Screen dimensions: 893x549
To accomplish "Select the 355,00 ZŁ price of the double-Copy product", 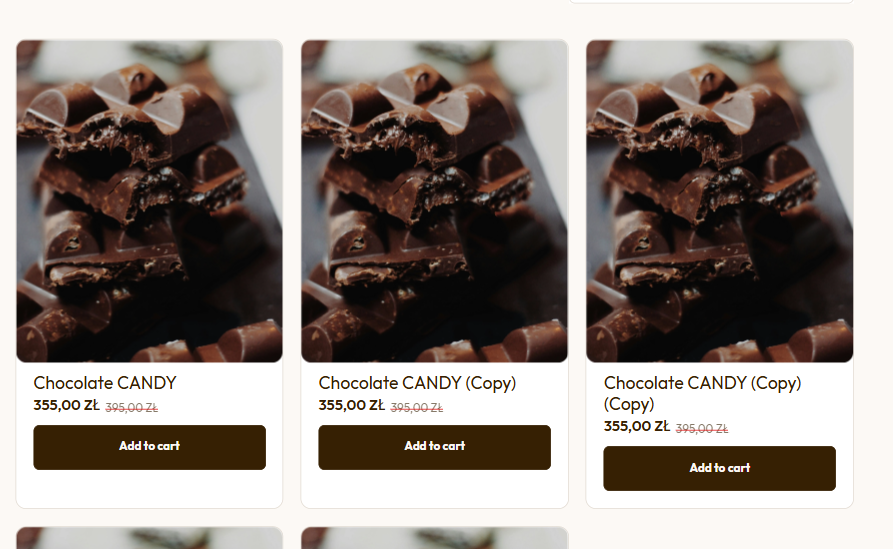I will [x=637, y=427].
